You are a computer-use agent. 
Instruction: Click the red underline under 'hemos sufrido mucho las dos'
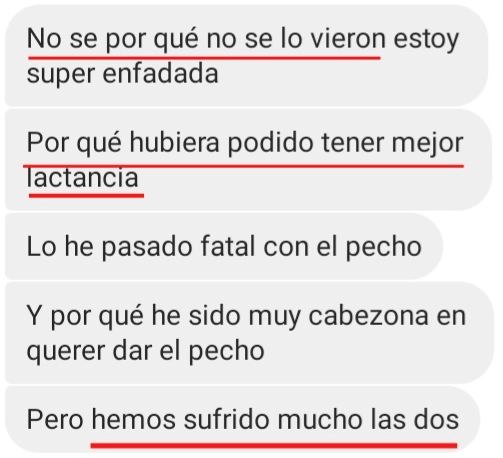click(274, 445)
